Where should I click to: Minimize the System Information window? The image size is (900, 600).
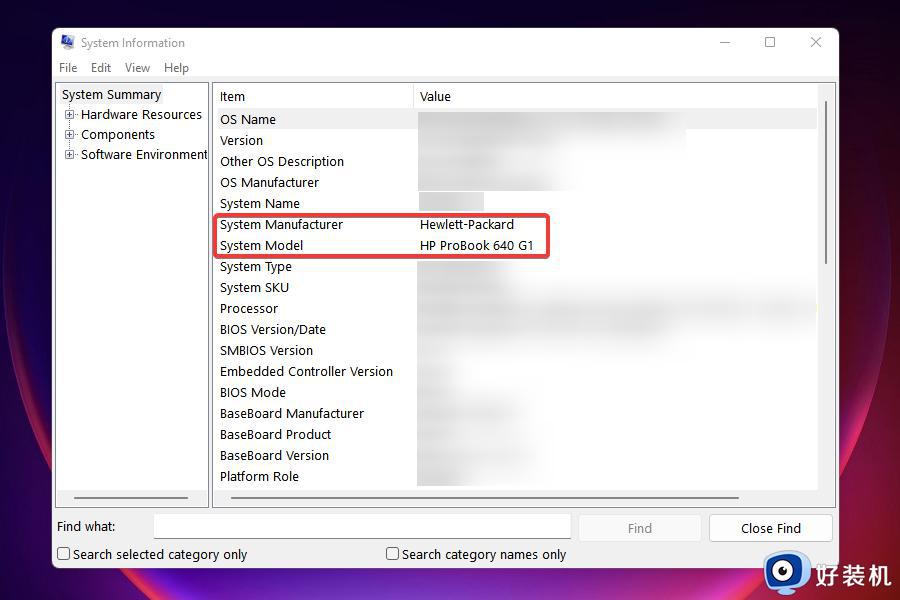(x=725, y=42)
